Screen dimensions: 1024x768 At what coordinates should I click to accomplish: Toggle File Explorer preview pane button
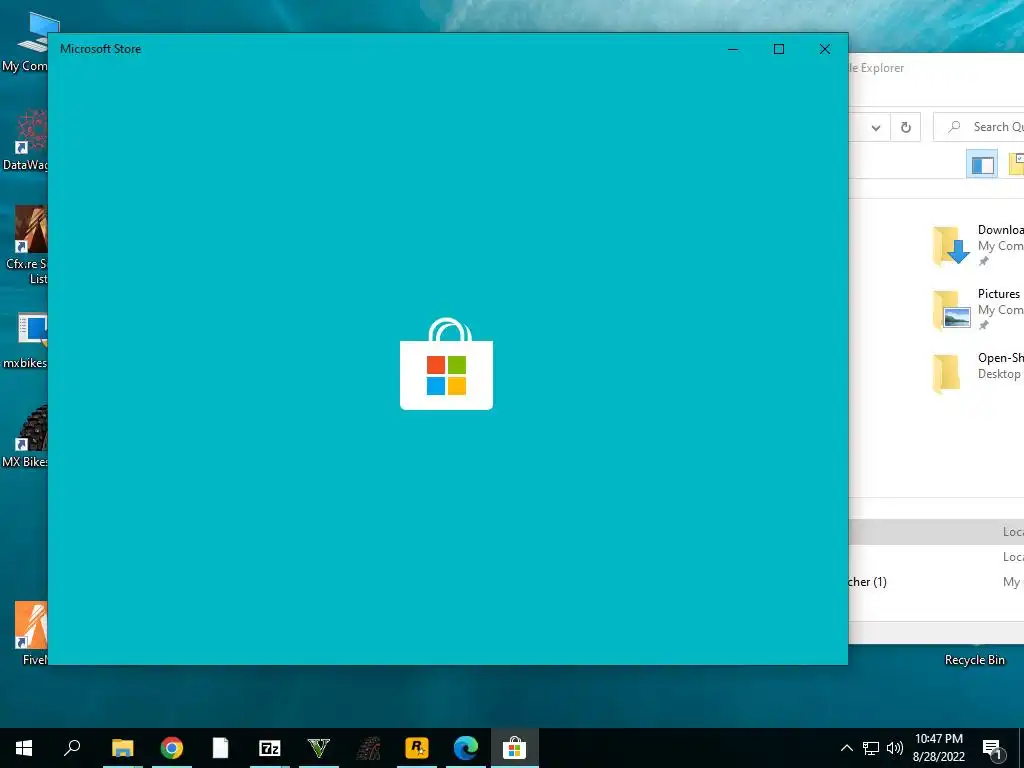982,165
